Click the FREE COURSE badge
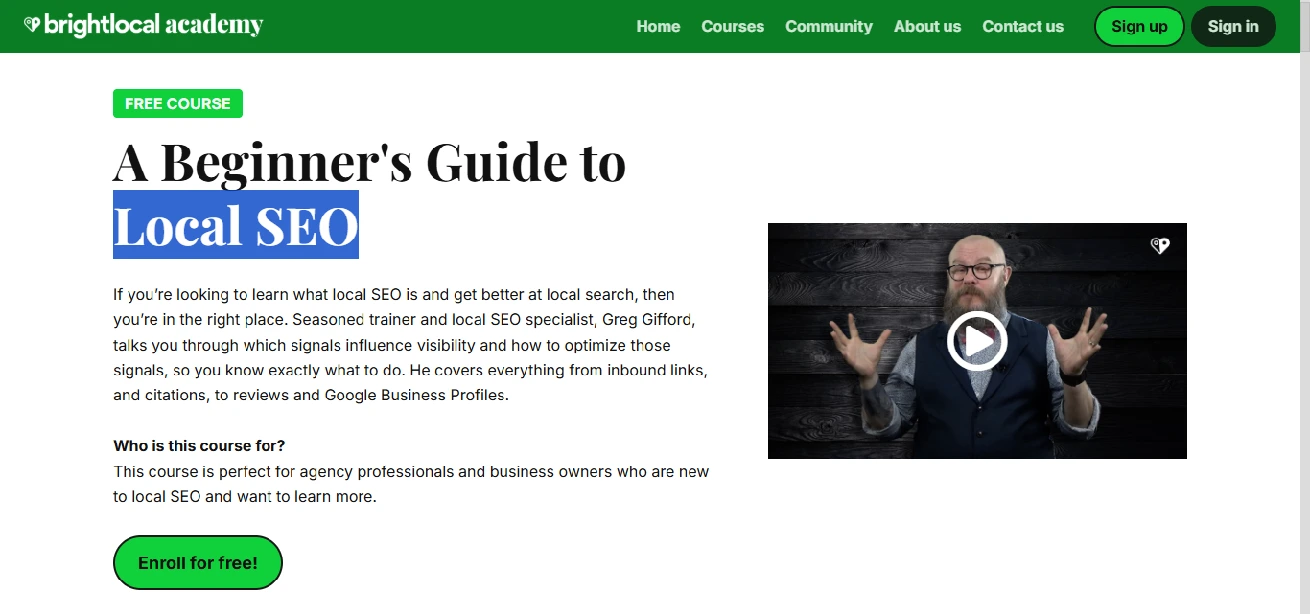Screen dimensions: 1310x614 click(178, 104)
